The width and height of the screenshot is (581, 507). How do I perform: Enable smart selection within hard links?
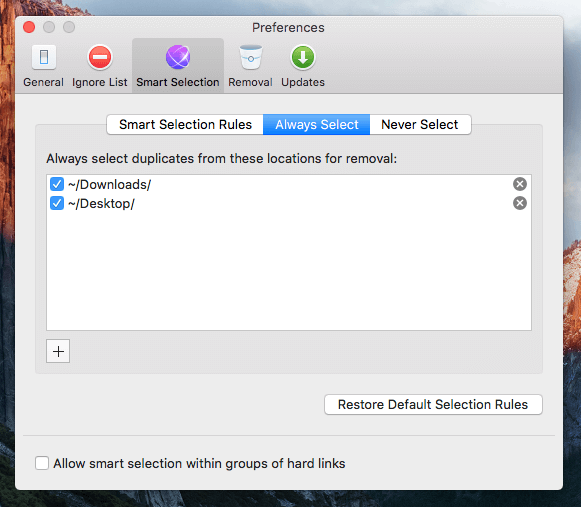[x=42, y=463]
